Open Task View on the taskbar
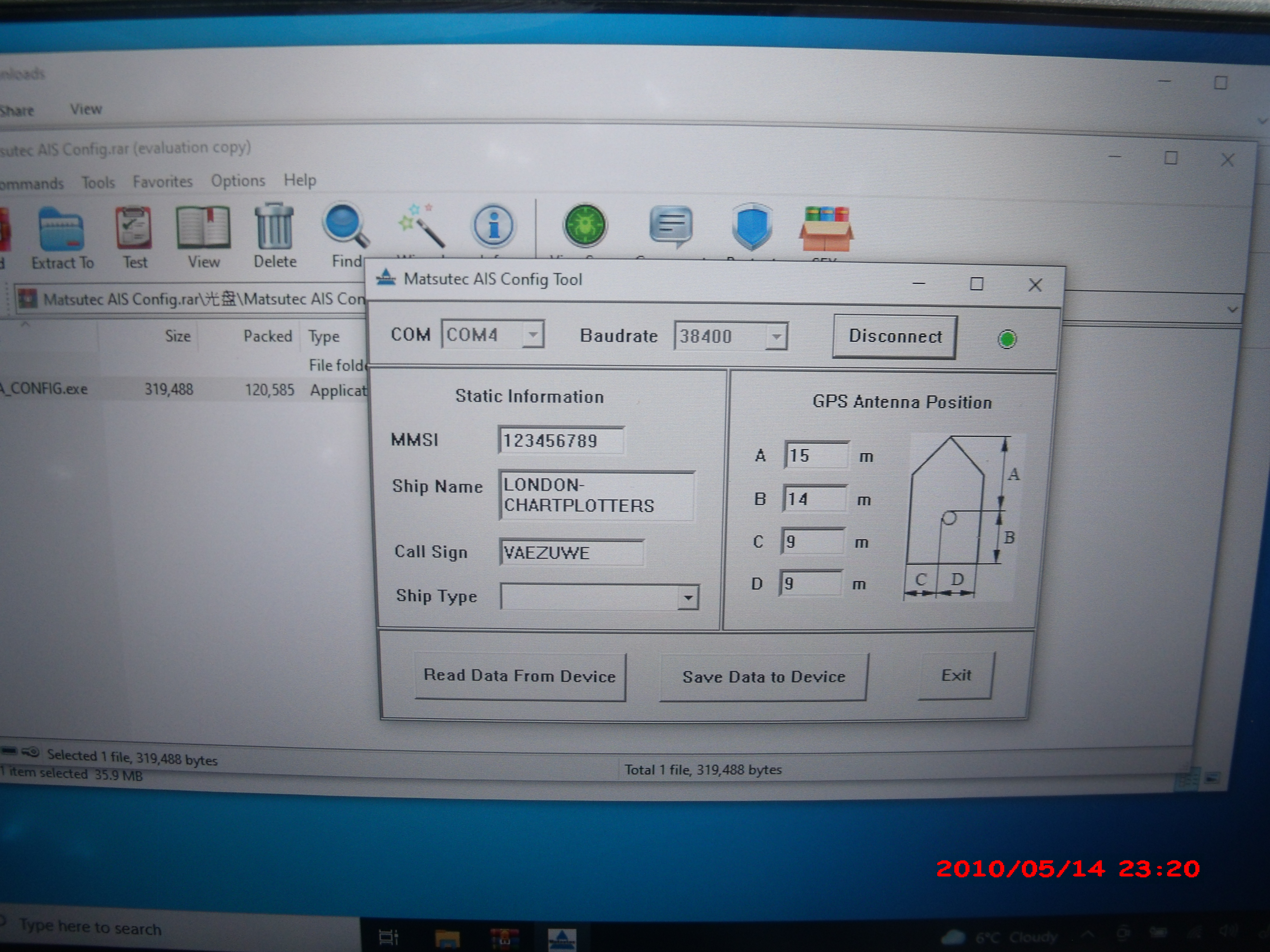The height and width of the screenshot is (952, 1270). (388, 937)
